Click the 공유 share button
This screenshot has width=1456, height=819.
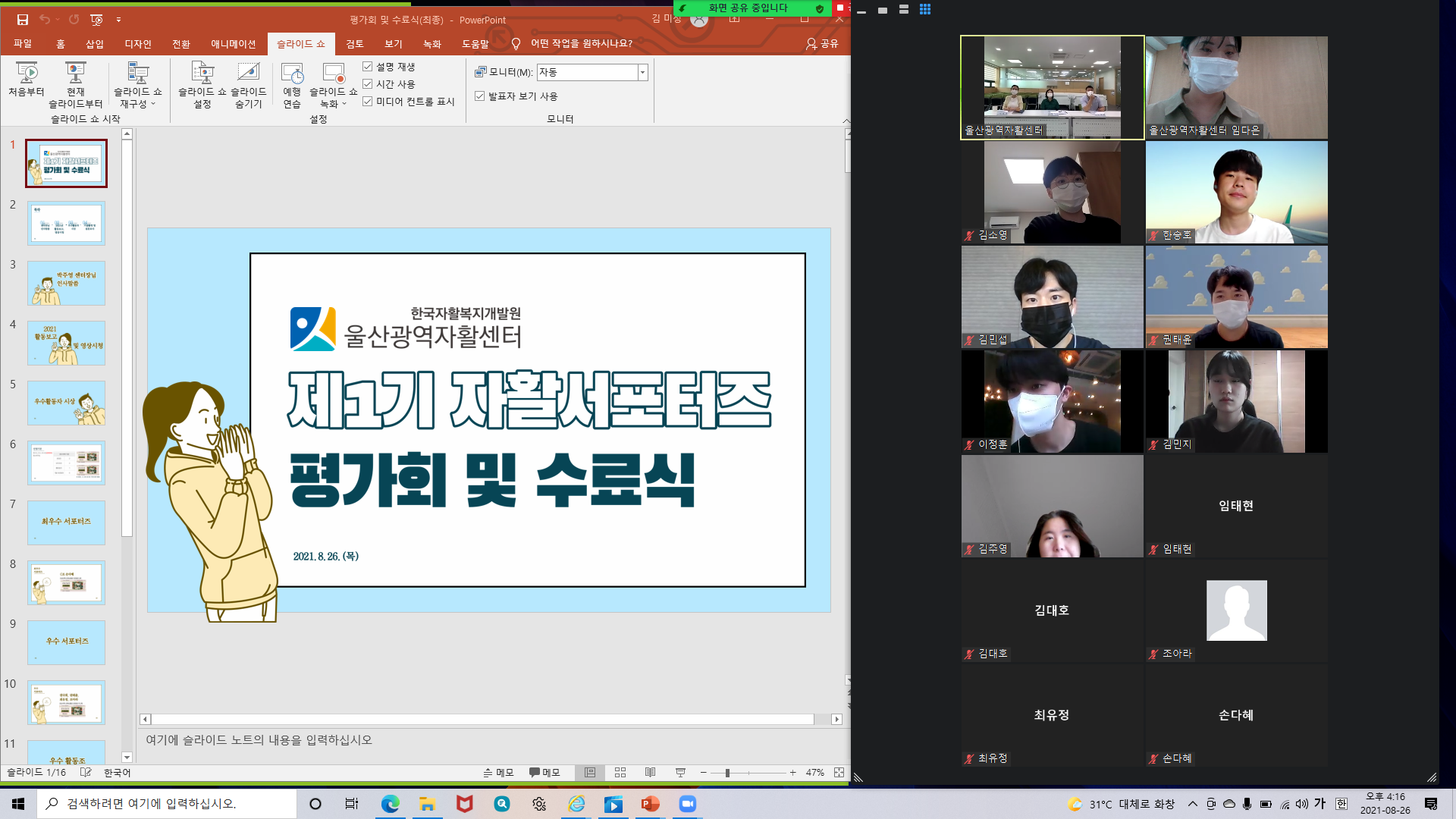pyautogui.click(x=822, y=44)
